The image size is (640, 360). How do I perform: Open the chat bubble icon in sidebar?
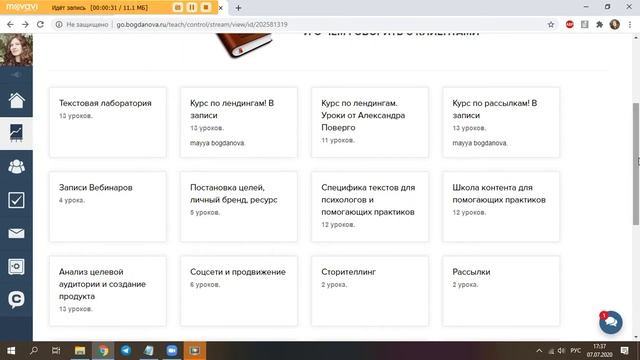16,300
